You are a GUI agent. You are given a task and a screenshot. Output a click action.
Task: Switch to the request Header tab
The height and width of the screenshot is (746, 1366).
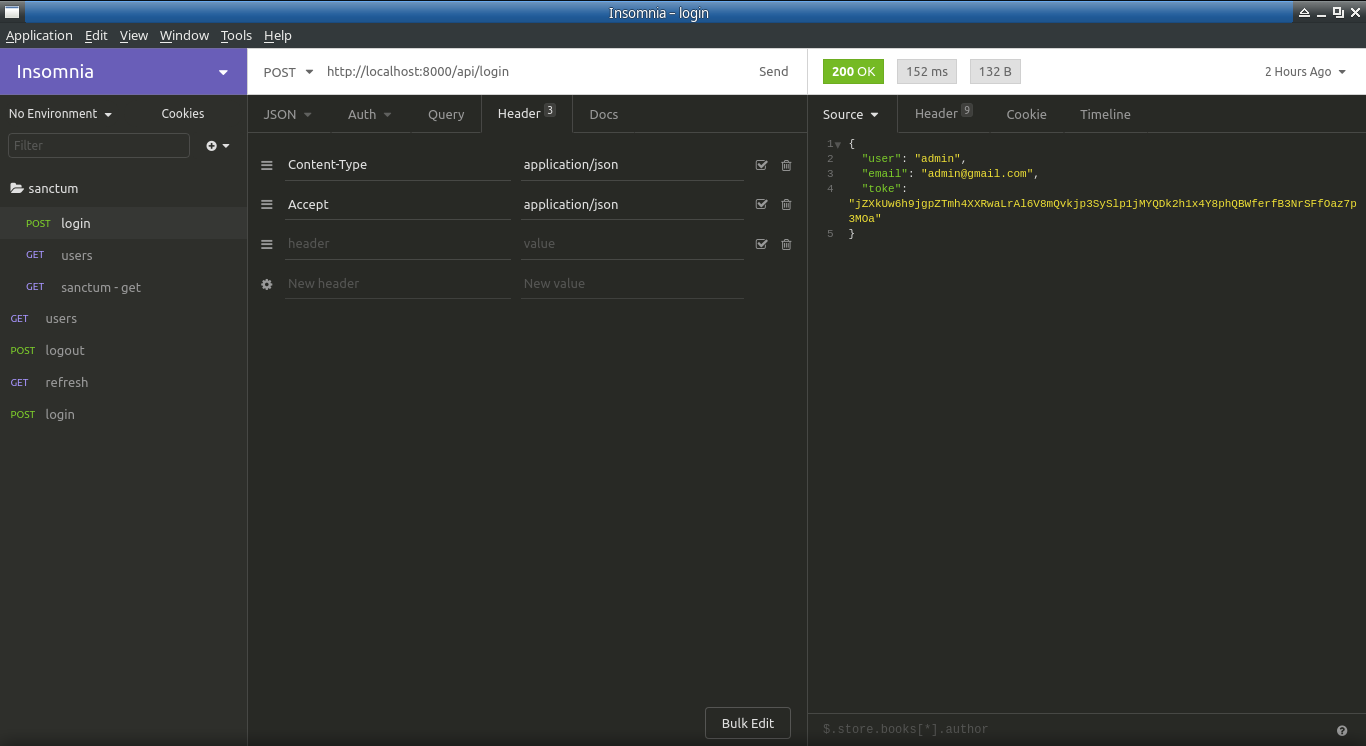click(x=527, y=114)
